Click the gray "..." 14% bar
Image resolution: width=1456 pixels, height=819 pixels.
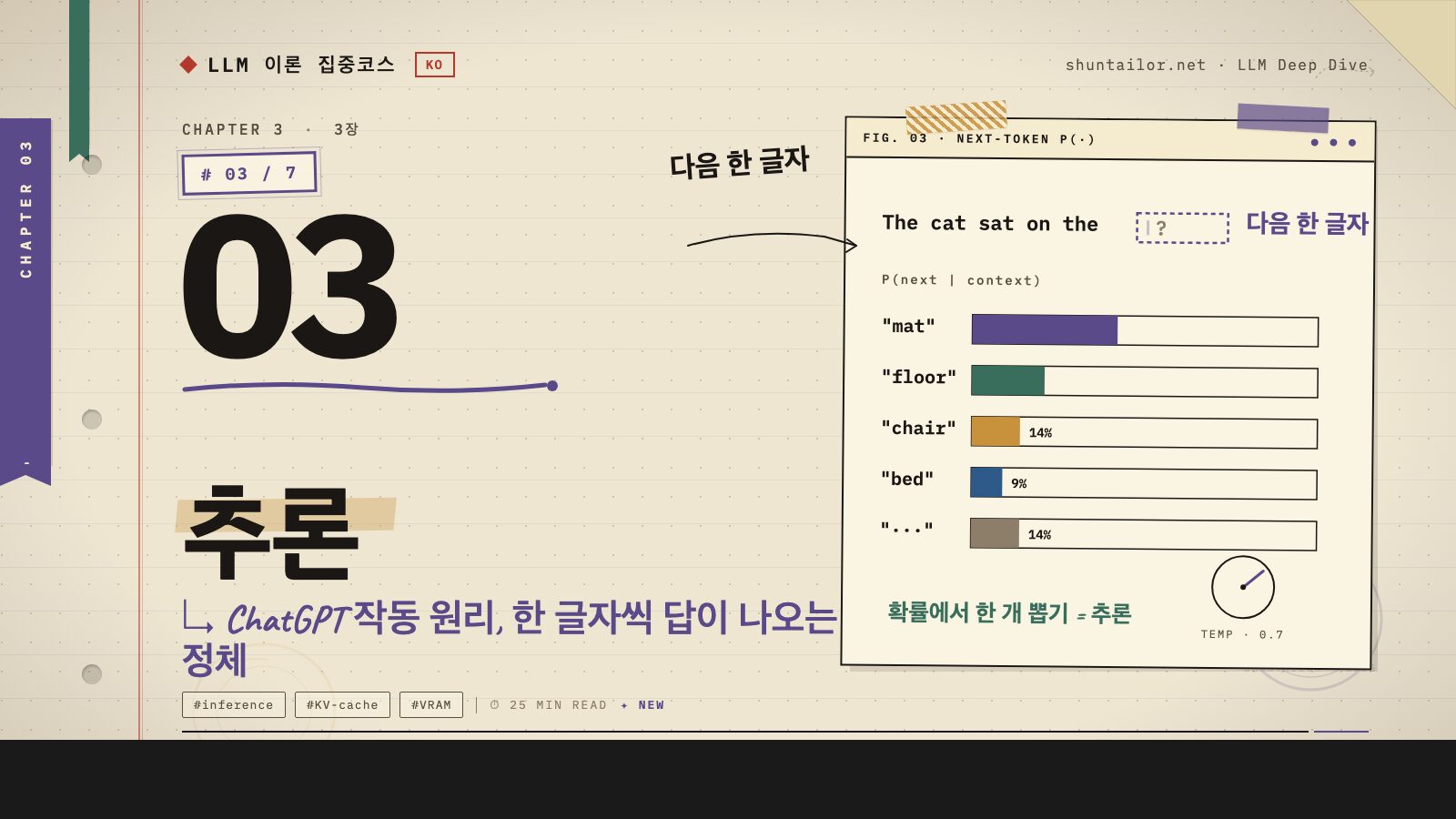(995, 533)
